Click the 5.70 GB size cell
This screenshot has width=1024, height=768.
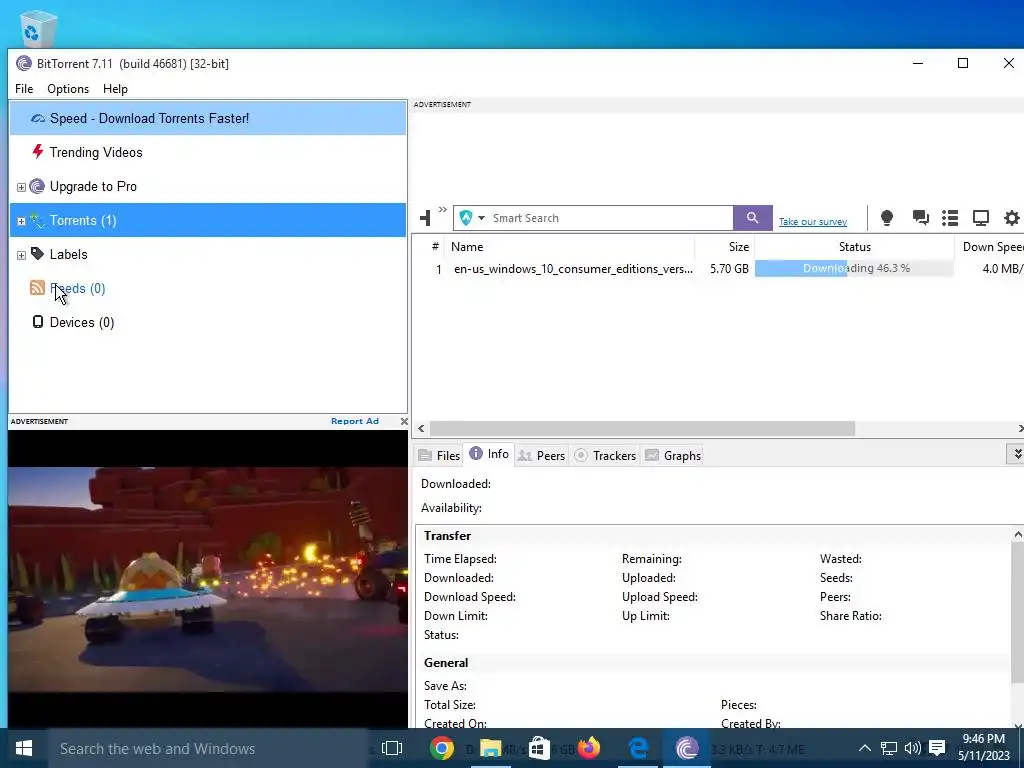tap(729, 268)
